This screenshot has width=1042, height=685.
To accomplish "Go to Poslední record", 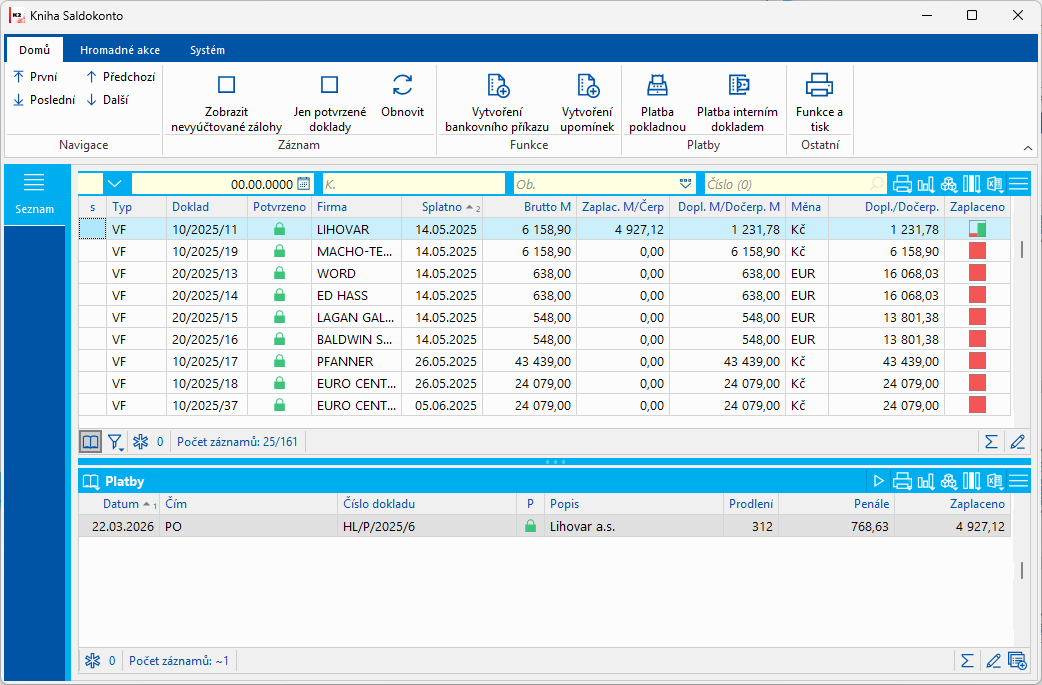I will coord(44,100).
